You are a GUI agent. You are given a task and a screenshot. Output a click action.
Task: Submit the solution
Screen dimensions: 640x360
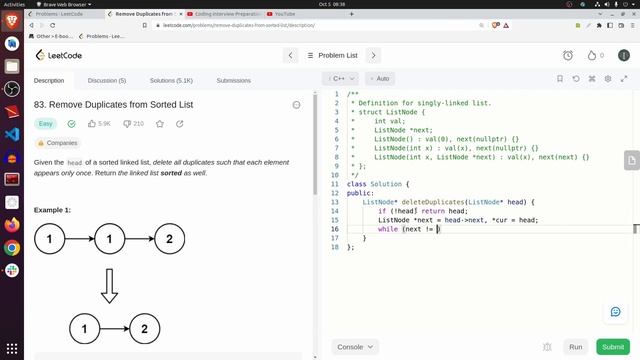click(x=613, y=347)
